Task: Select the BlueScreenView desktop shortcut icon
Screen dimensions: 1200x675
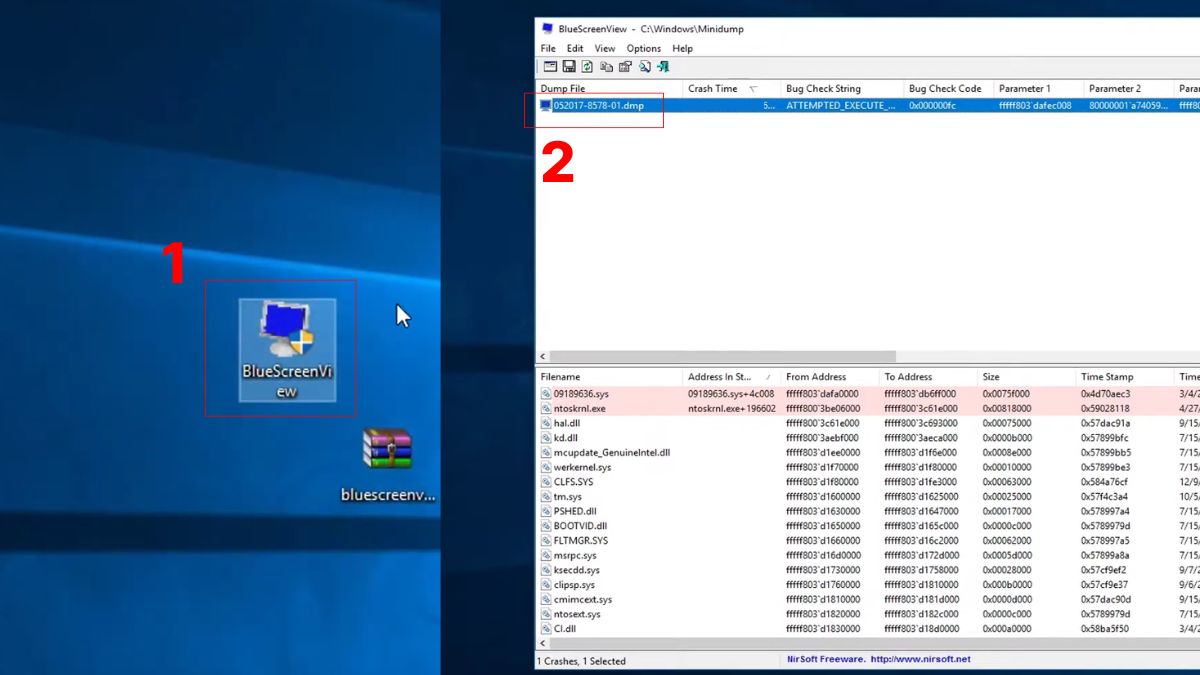Action: click(287, 350)
